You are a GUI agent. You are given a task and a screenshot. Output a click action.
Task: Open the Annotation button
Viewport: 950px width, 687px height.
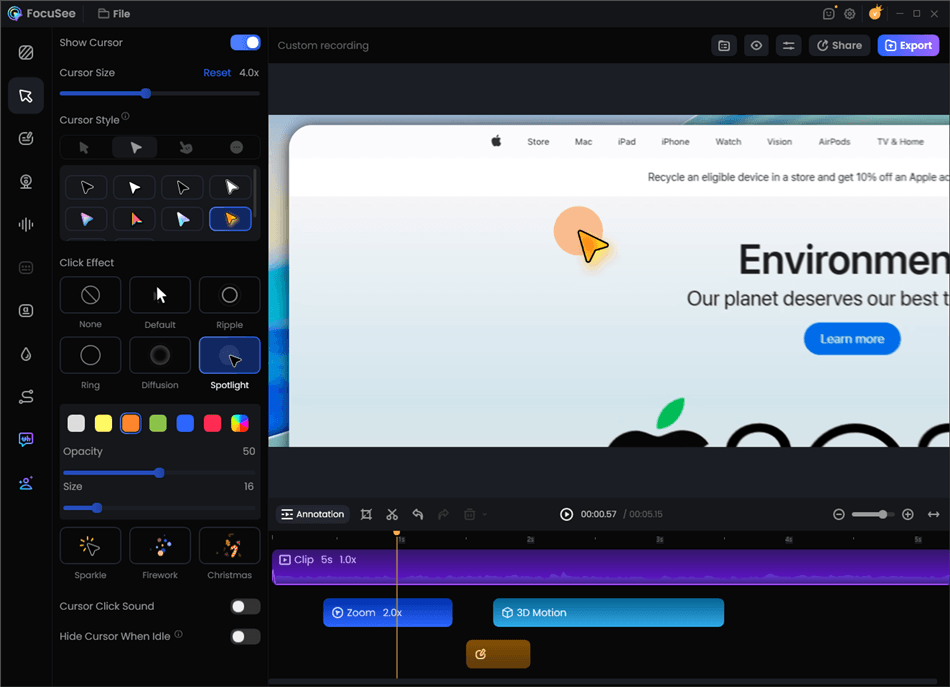pyautogui.click(x=313, y=514)
